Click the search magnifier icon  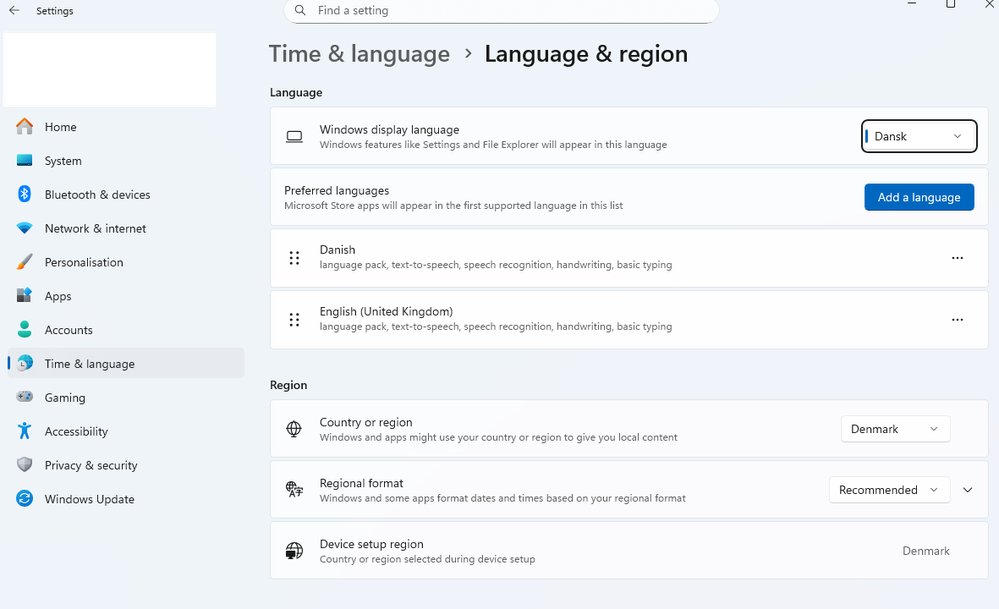(x=300, y=10)
